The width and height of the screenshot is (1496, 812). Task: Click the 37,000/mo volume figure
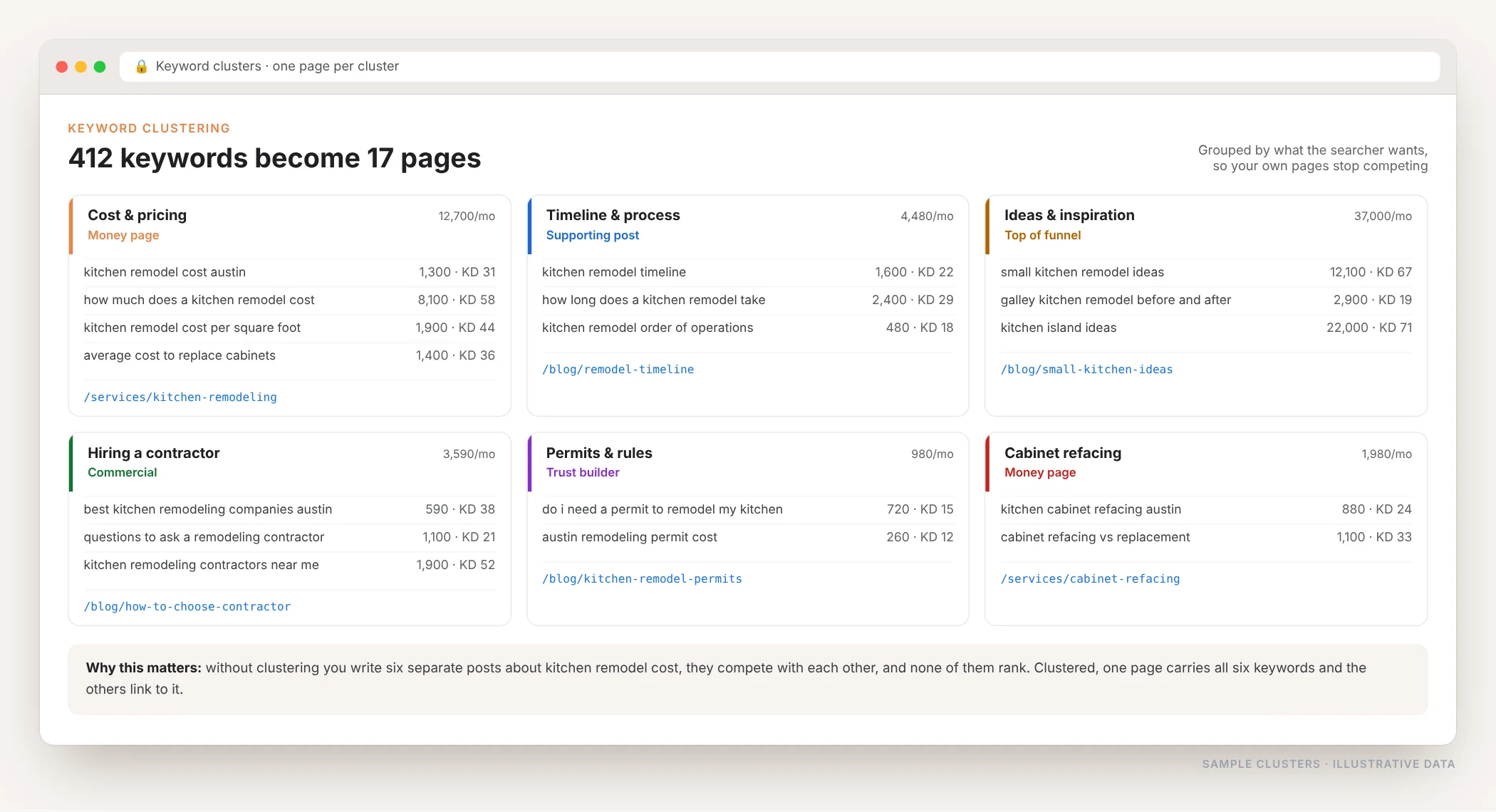(x=1383, y=216)
